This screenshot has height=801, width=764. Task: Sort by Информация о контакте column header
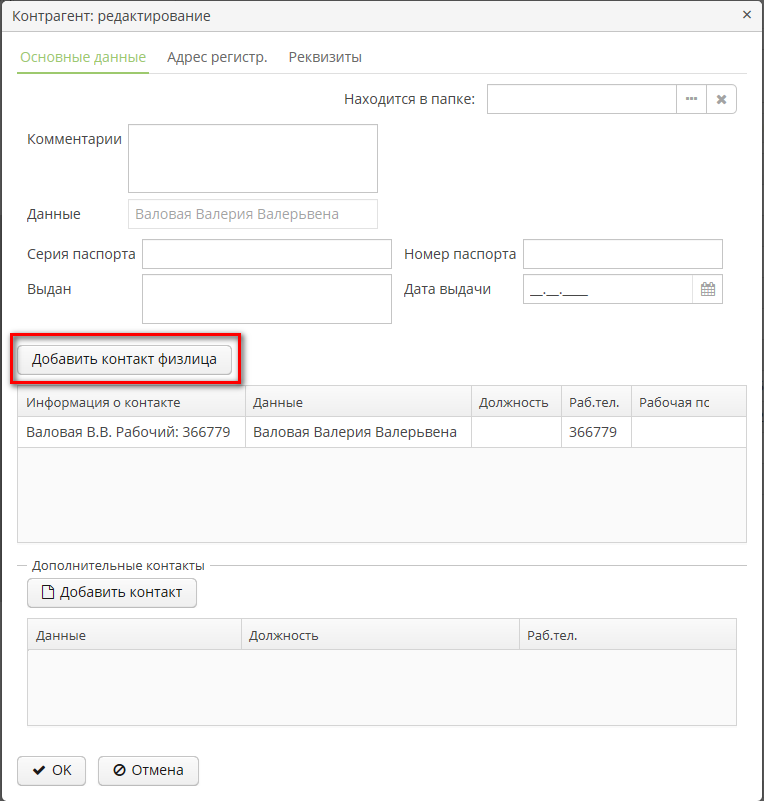tap(130, 402)
